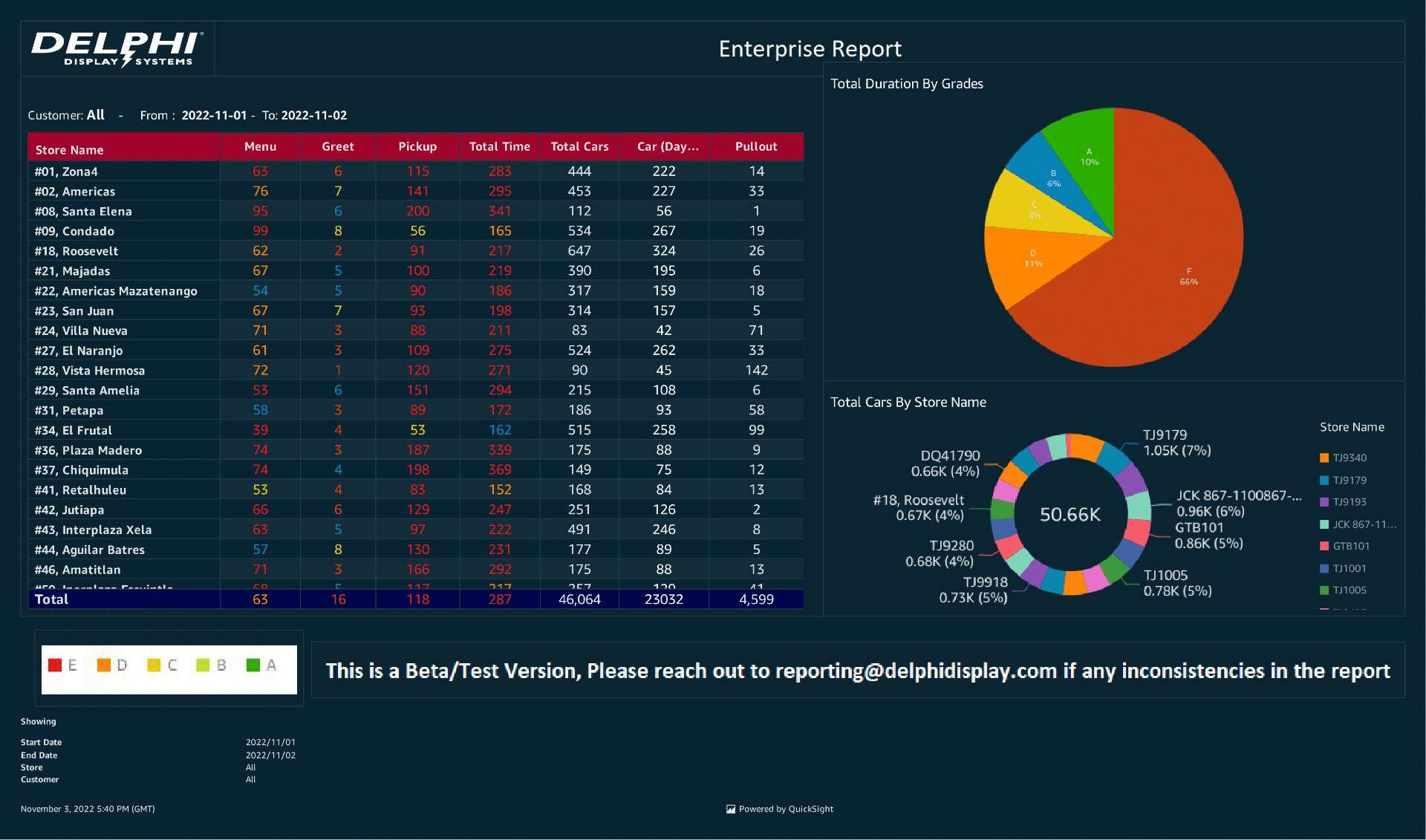Screen dimensions: 1426x840
Task: Click the red E grade legend swatch
Action: (54, 665)
